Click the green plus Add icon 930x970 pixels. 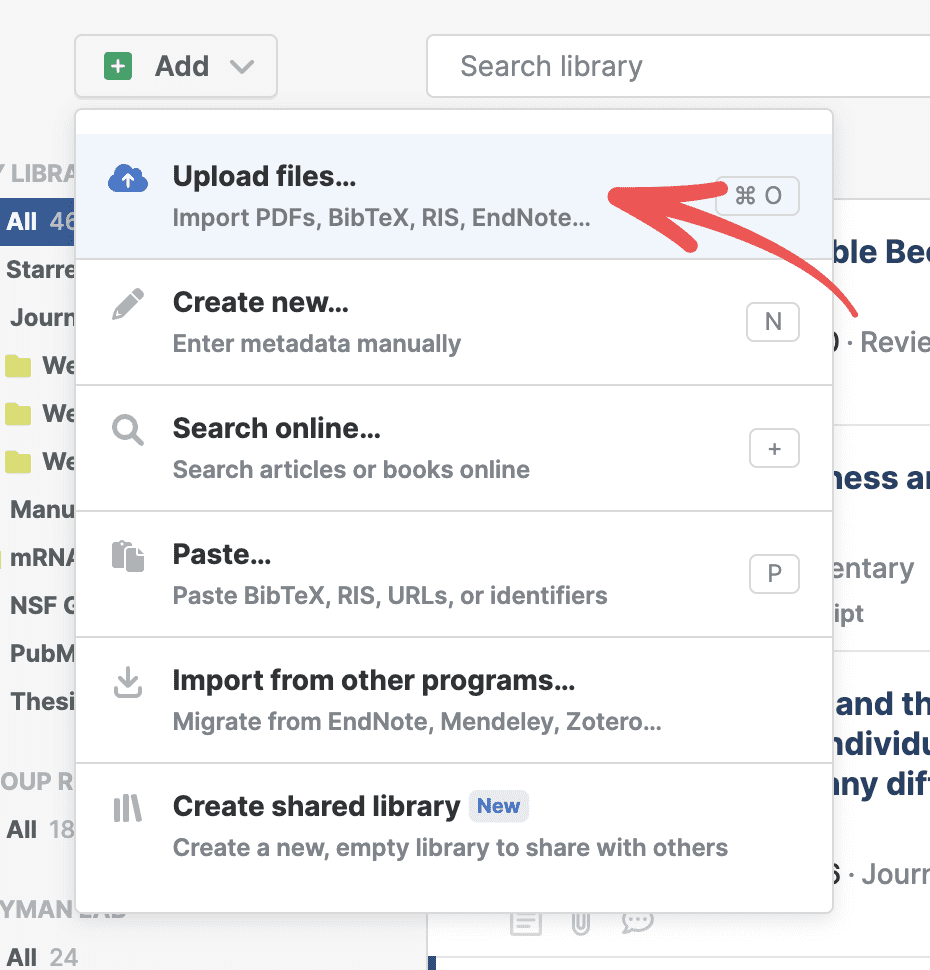click(x=118, y=67)
